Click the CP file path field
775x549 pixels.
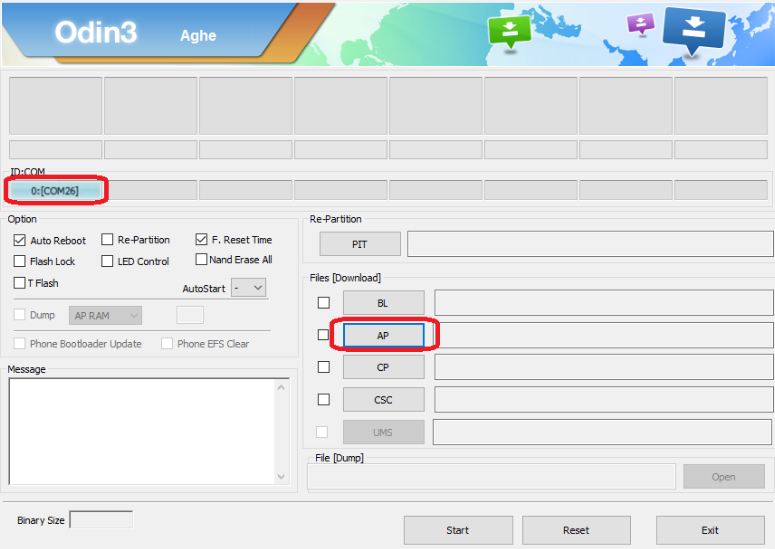tap(604, 367)
